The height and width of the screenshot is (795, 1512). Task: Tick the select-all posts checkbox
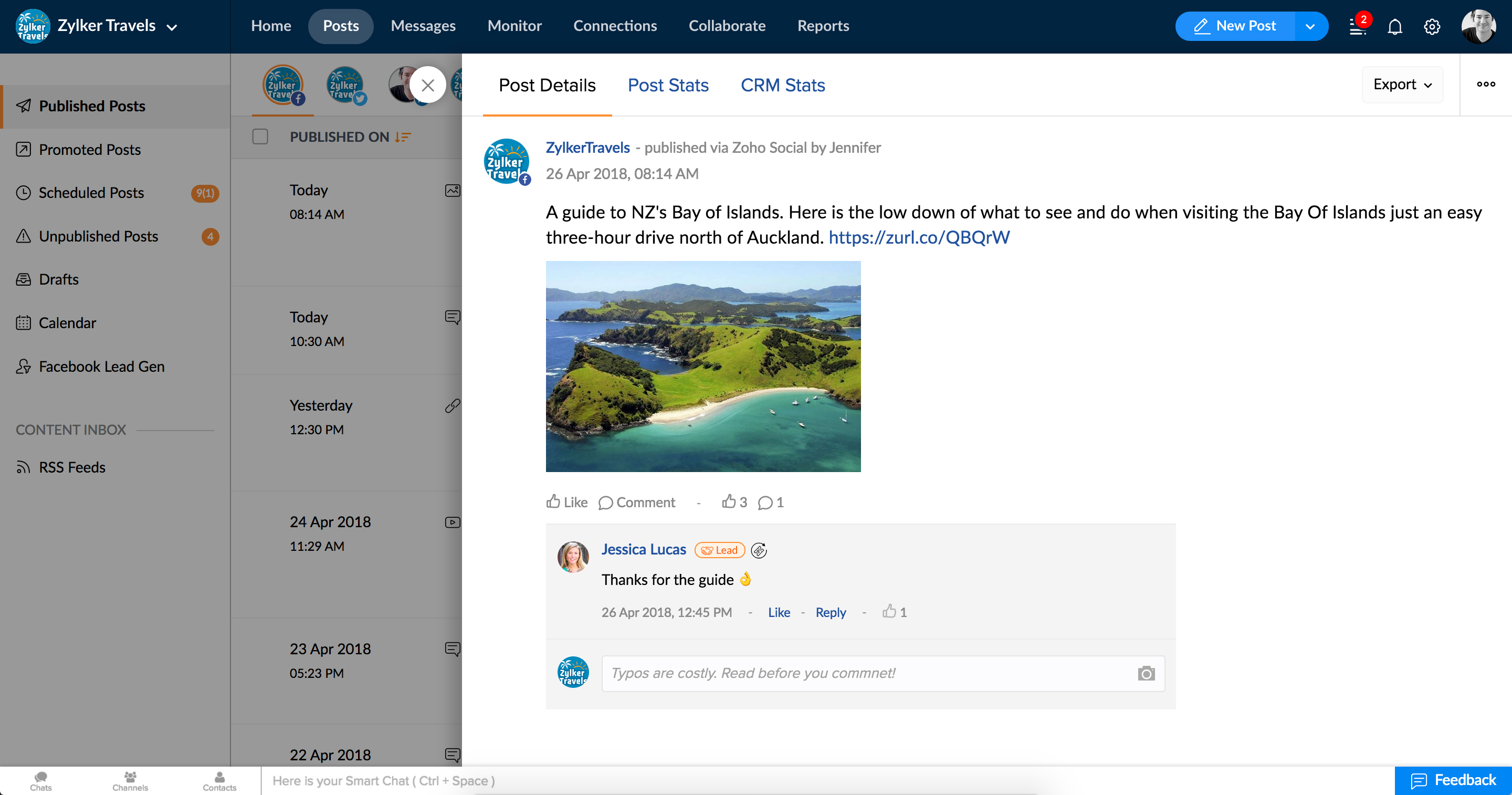260,137
